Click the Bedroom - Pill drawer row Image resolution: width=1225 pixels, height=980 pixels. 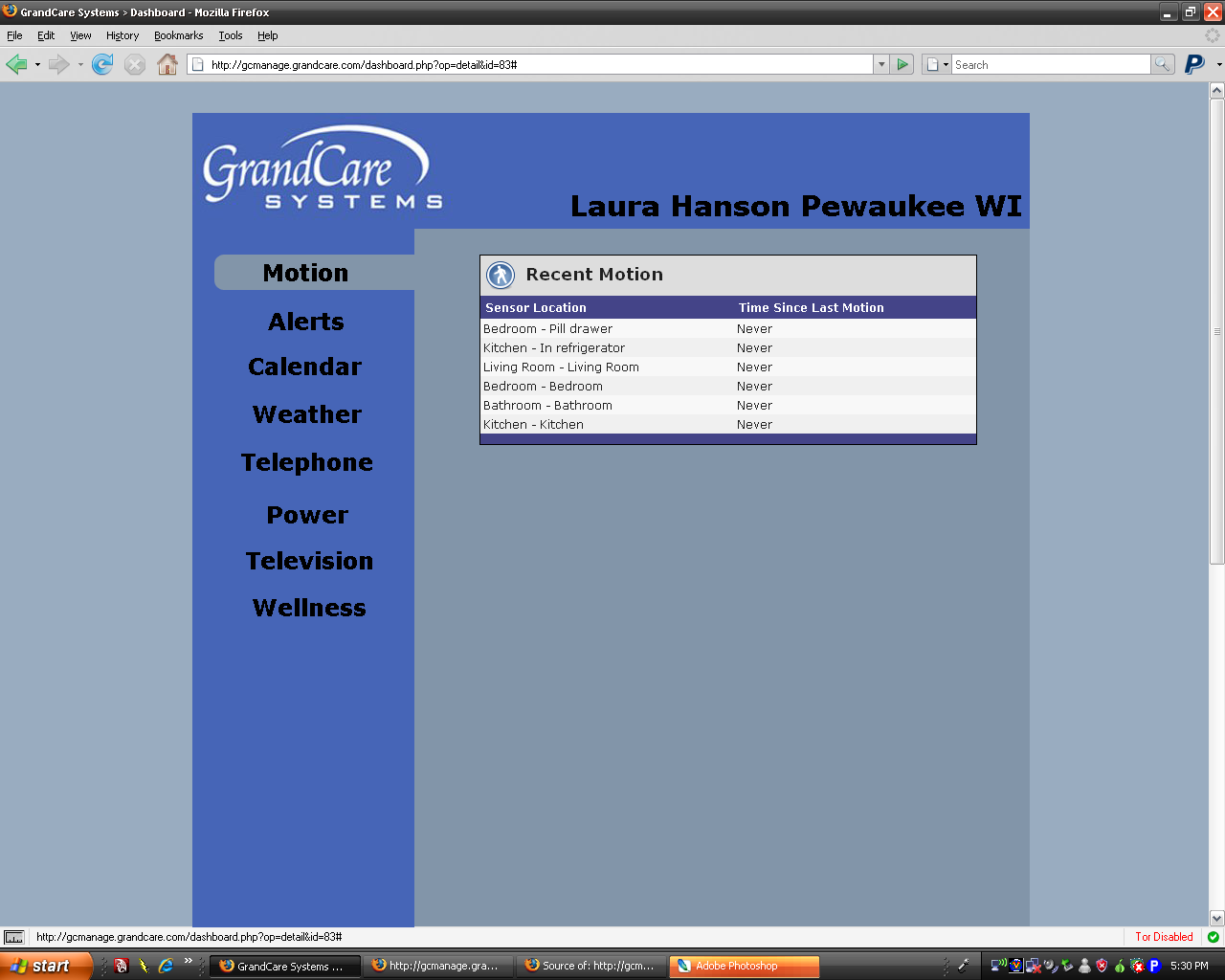pyautogui.click(x=728, y=328)
